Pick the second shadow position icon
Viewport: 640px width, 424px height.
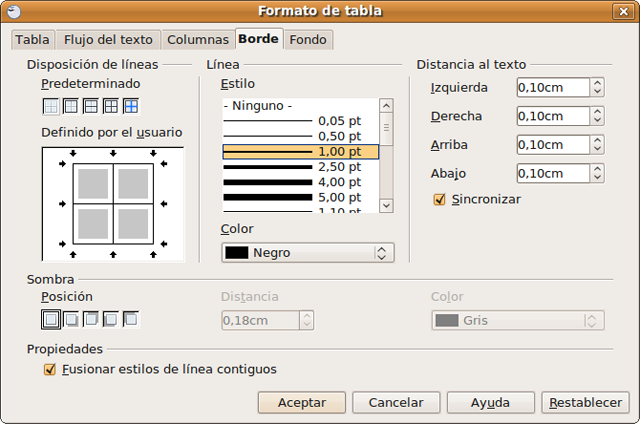70,319
